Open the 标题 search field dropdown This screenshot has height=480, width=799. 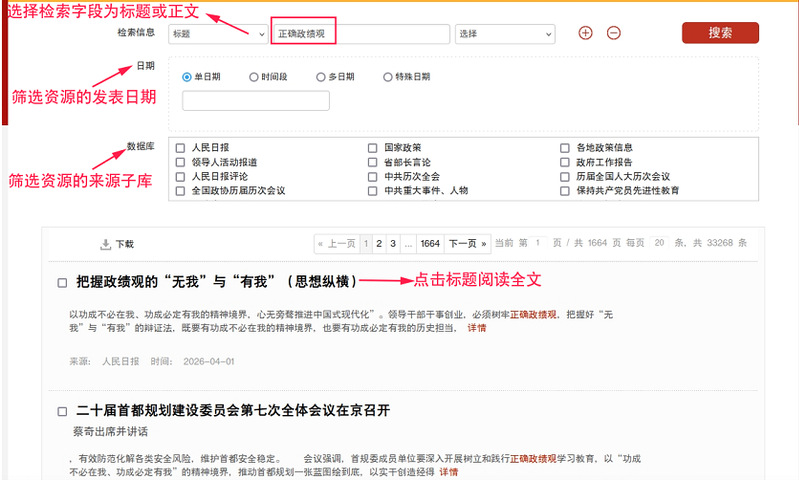tap(207, 33)
